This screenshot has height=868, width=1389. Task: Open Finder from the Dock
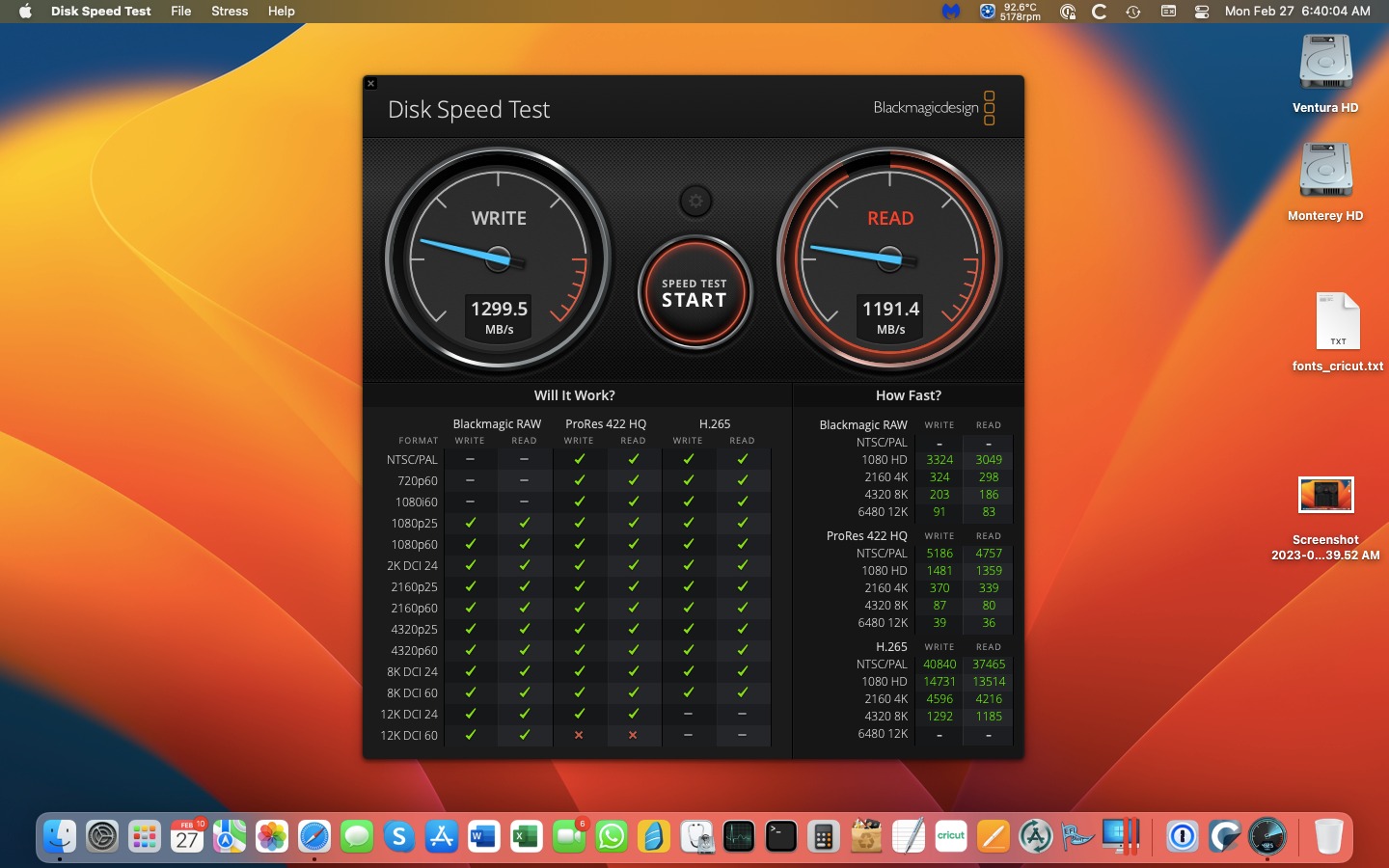(x=60, y=836)
